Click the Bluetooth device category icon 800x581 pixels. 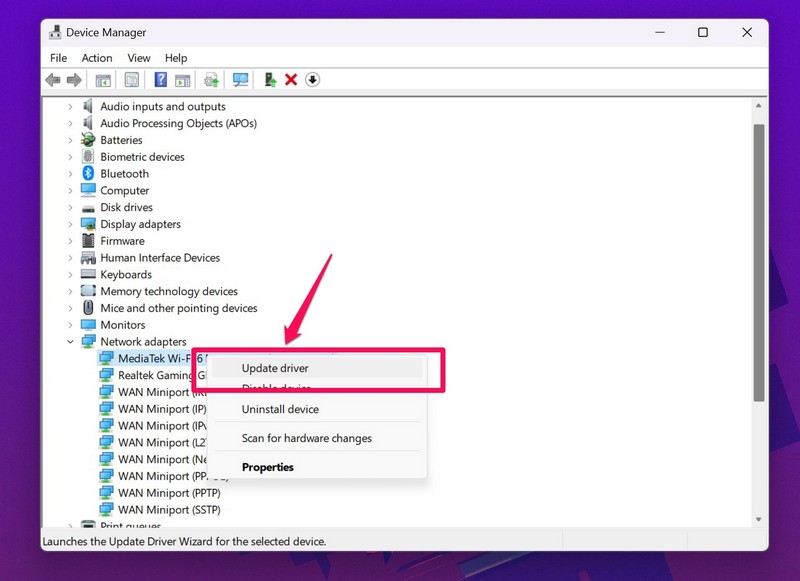point(89,174)
